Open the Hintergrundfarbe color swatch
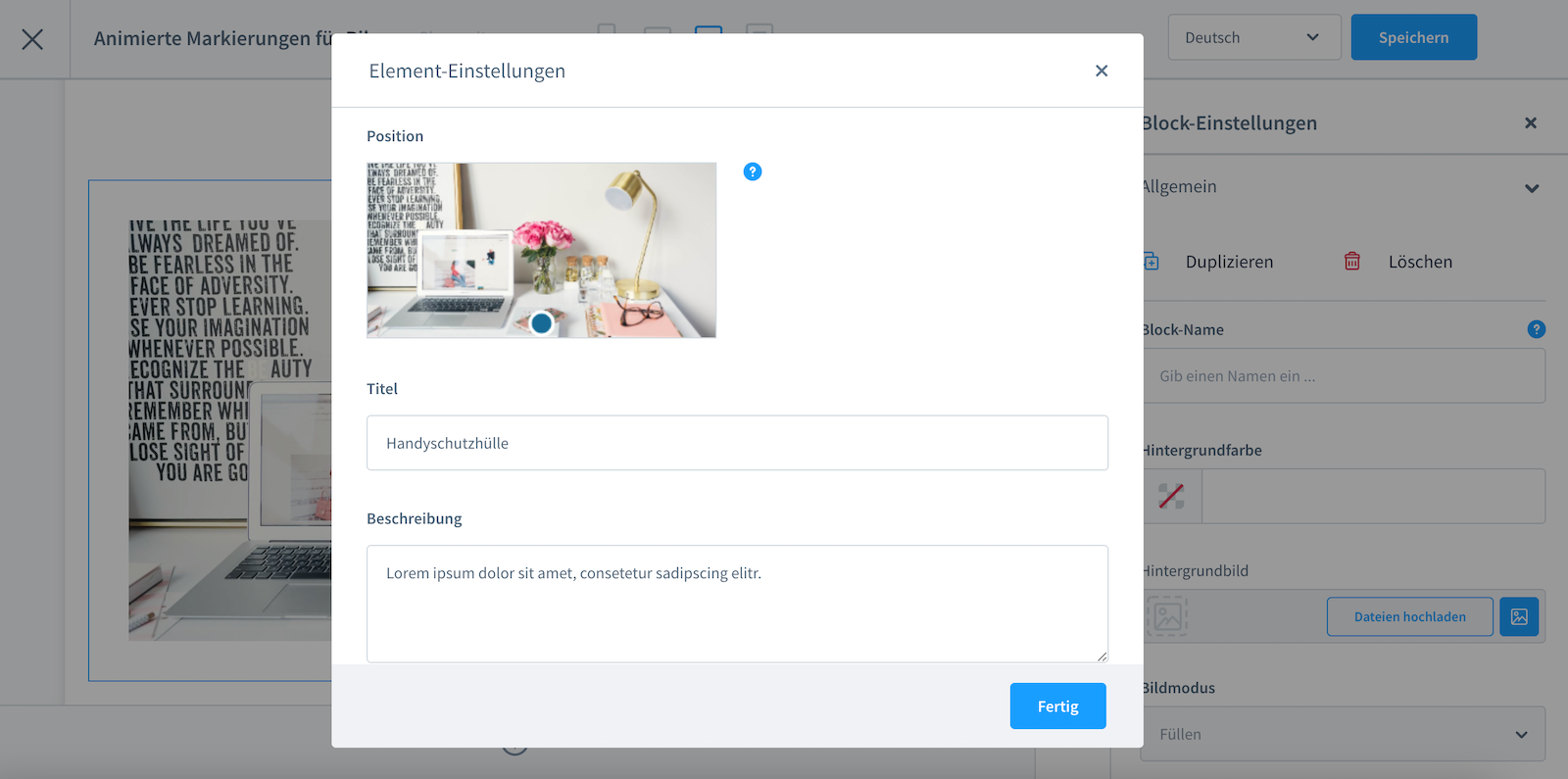This screenshot has width=1568, height=779. tap(1171, 496)
